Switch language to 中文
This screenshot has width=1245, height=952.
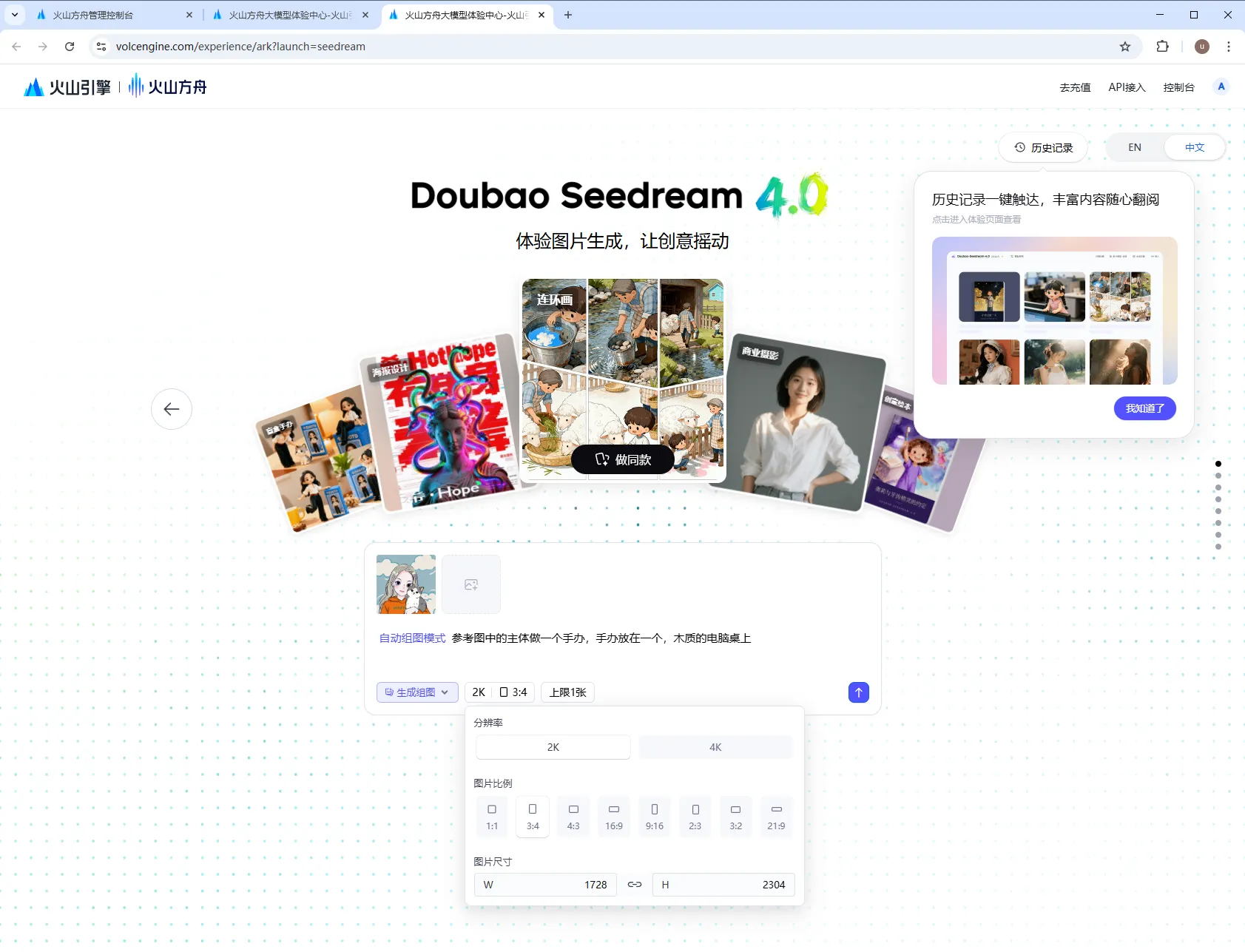point(1195,147)
